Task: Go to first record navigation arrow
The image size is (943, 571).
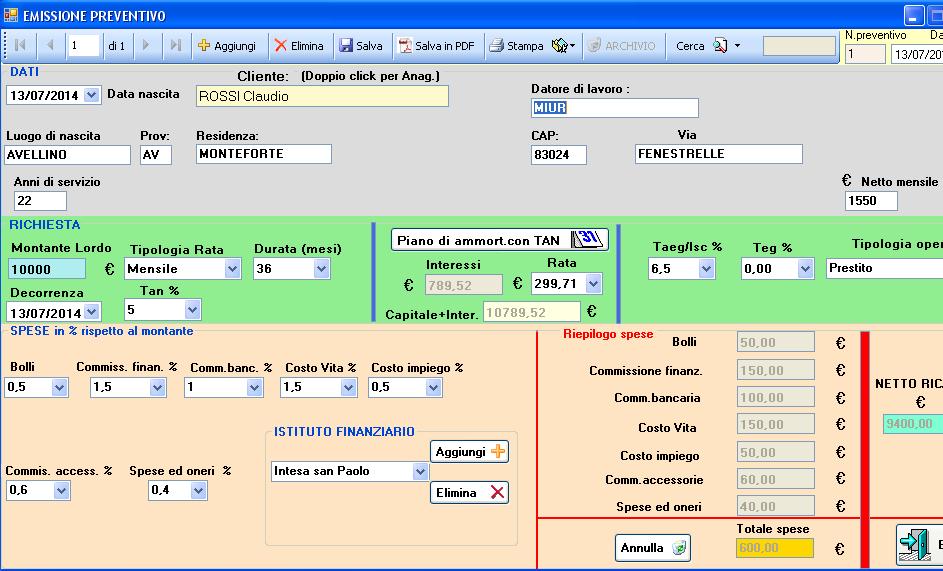Action: (x=20, y=46)
